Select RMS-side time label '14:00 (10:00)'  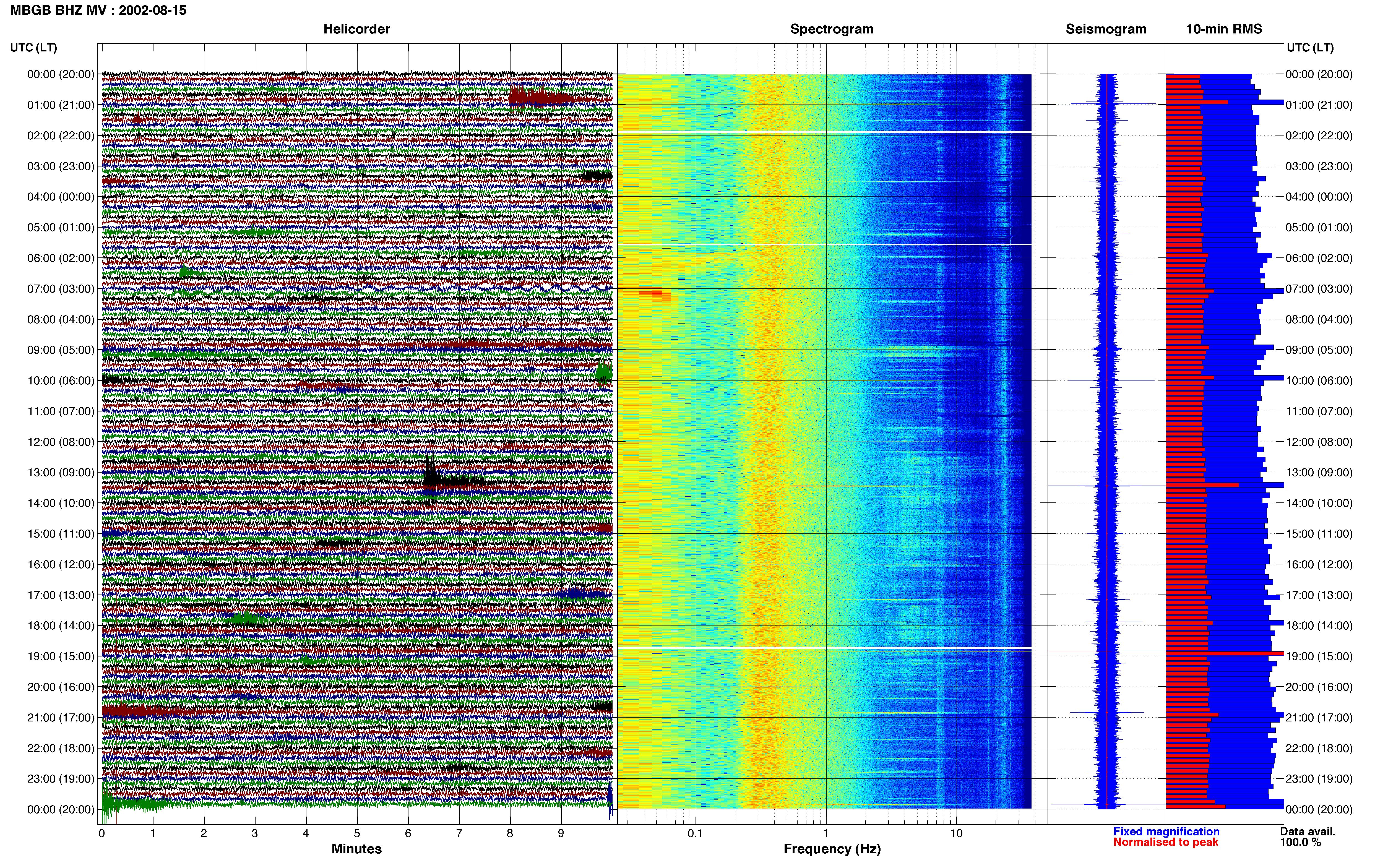pos(1319,504)
